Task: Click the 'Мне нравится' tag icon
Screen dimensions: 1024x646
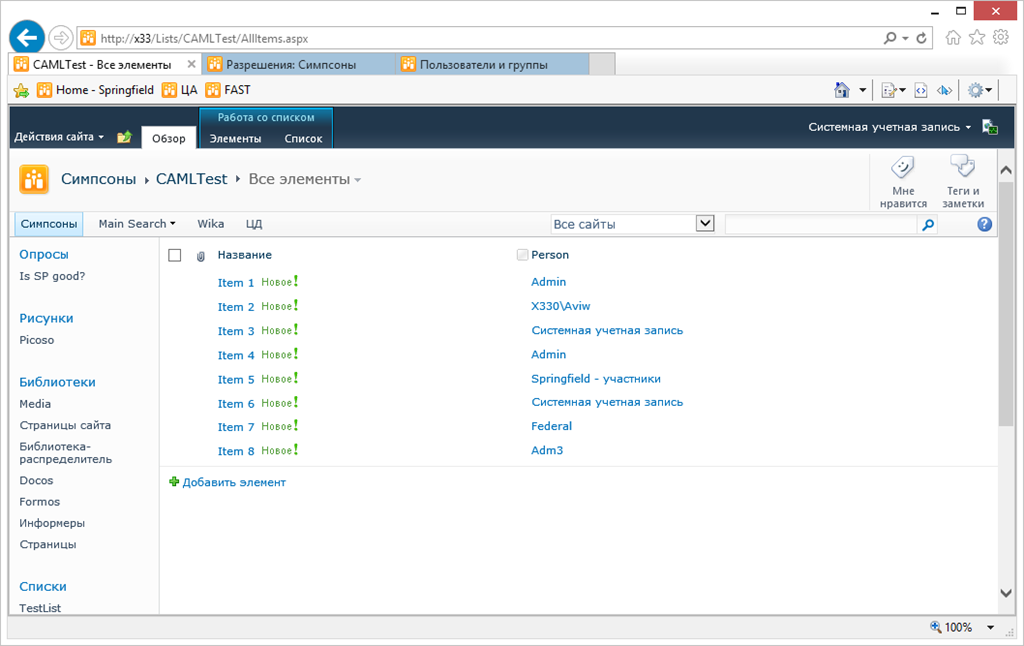Action: 903,167
